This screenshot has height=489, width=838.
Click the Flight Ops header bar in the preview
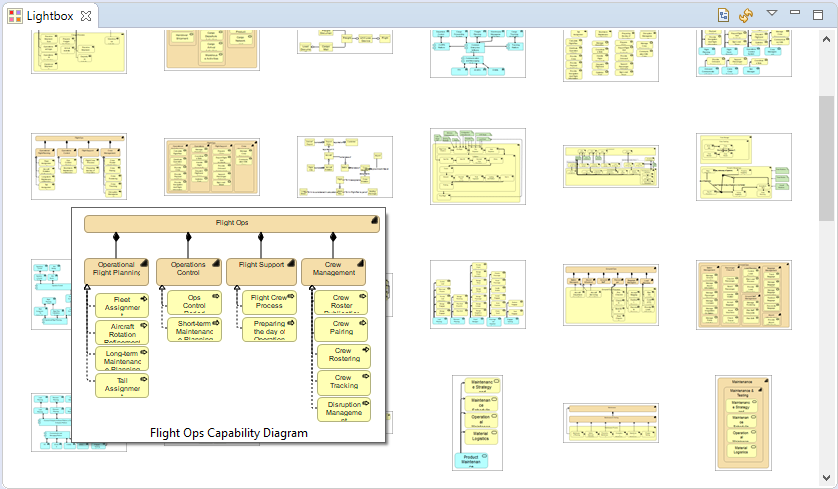(232, 223)
